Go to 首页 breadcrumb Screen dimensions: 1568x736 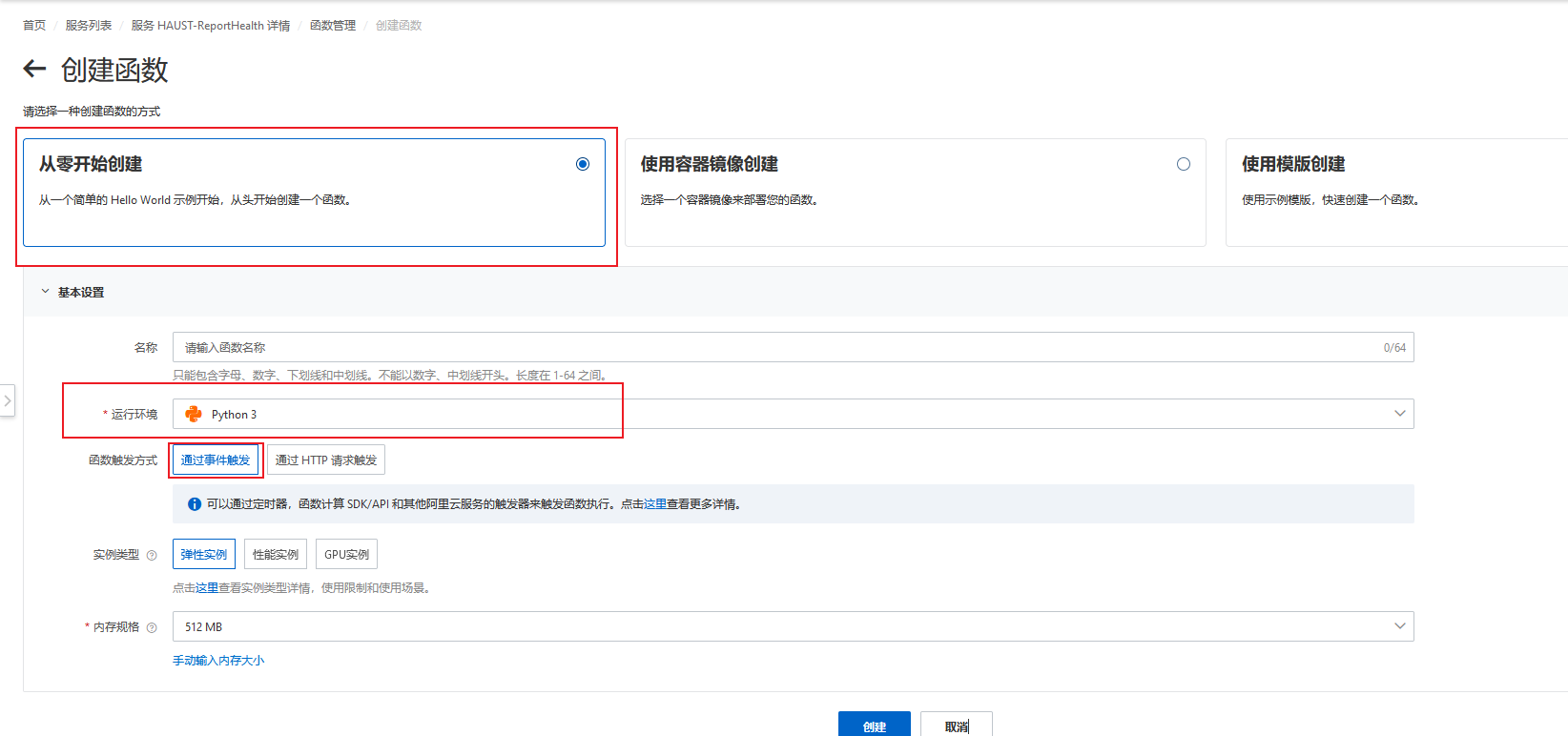[x=34, y=26]
